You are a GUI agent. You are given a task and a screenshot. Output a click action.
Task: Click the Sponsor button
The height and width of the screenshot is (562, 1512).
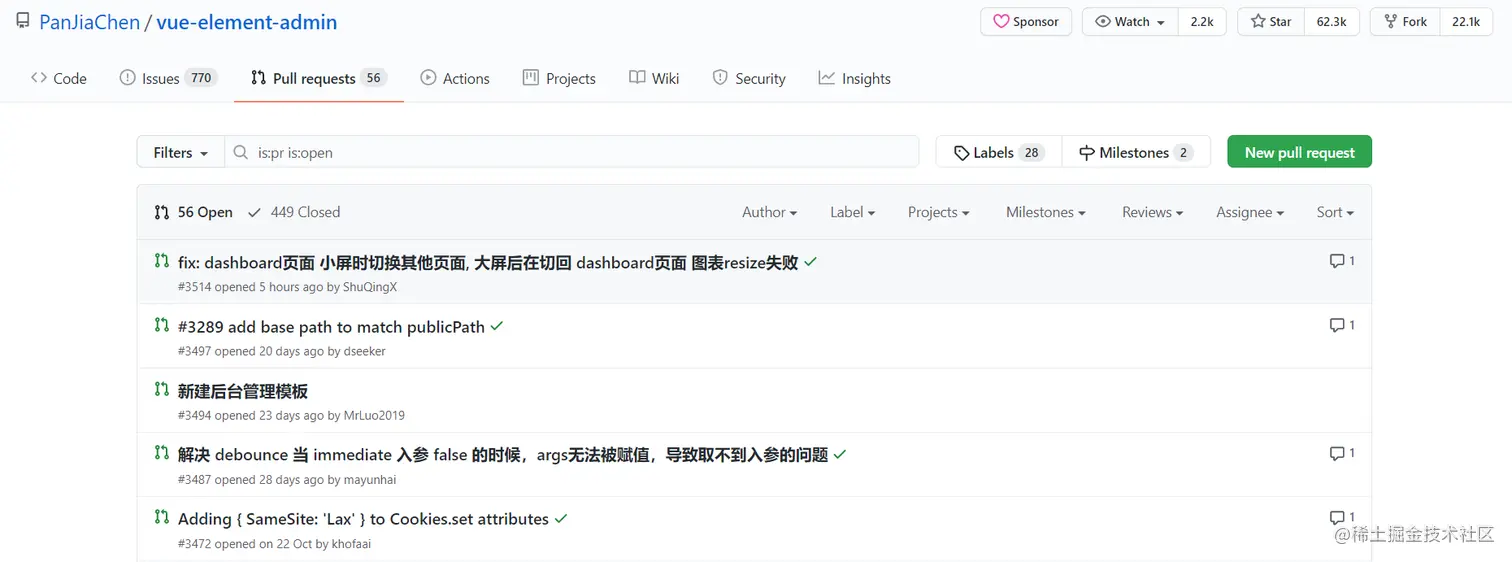click(1026, 22)
